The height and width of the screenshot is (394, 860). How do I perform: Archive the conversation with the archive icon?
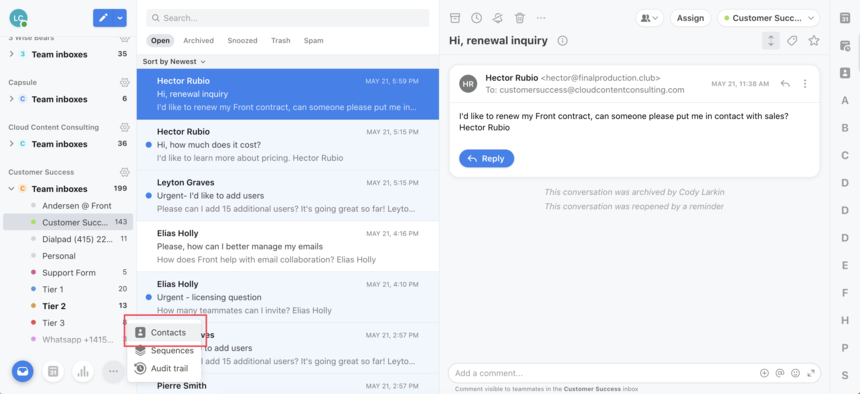[455, 18]
